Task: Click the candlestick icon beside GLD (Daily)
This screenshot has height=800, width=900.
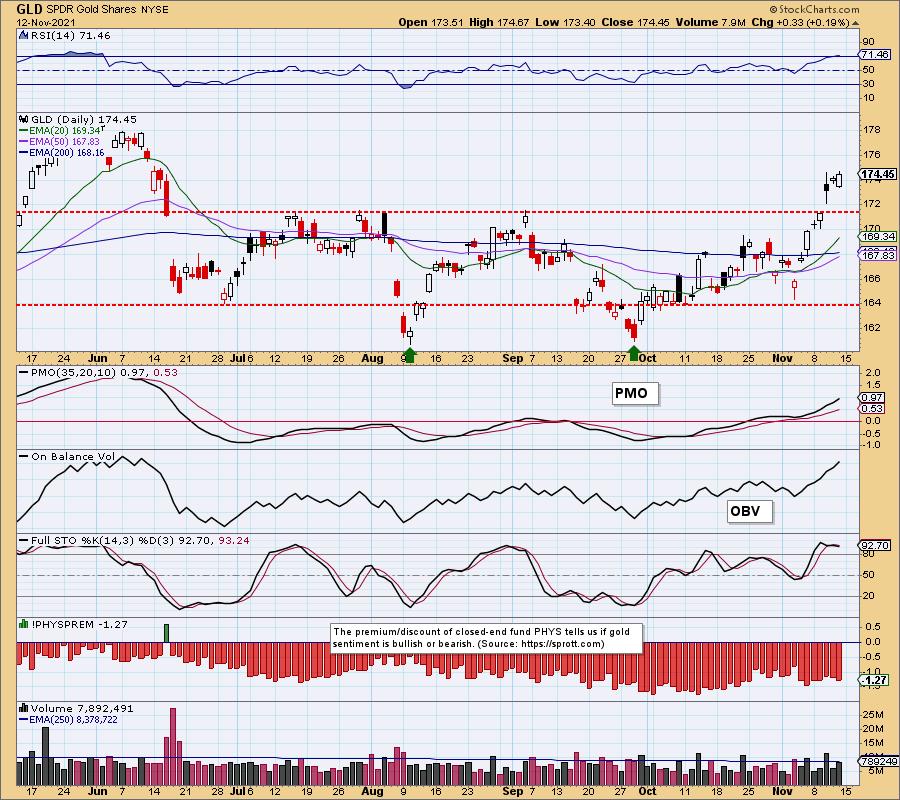Action: [24, 119]
